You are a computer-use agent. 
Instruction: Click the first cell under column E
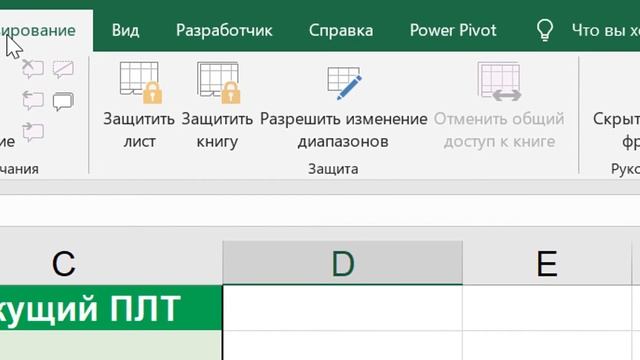pos(547,308)
